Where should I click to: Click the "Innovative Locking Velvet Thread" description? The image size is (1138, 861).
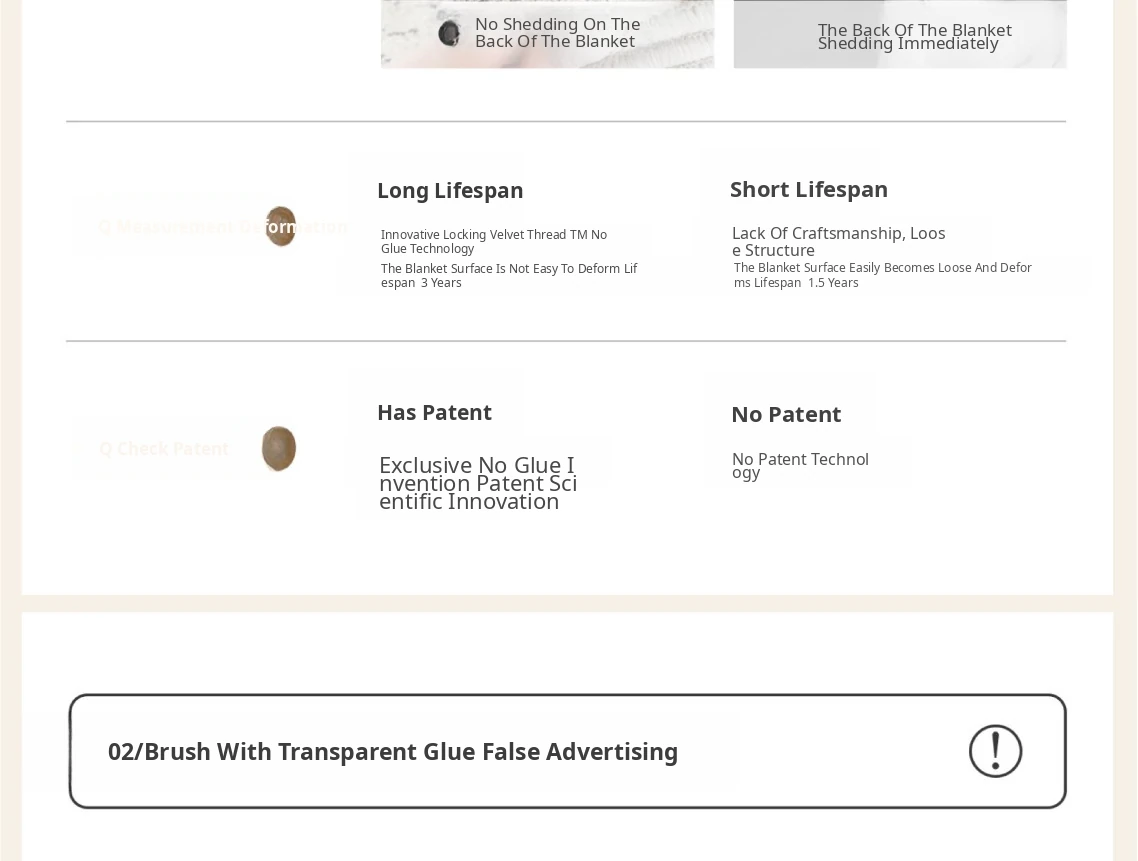point(494,241)
